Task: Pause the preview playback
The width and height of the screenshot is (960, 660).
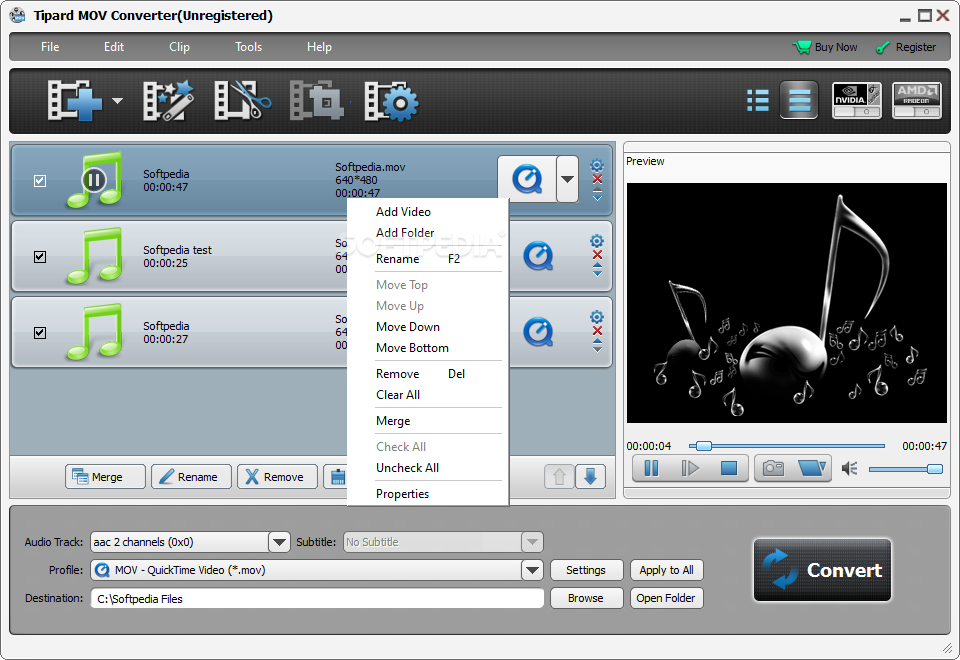Action: (x=651, y=468)
